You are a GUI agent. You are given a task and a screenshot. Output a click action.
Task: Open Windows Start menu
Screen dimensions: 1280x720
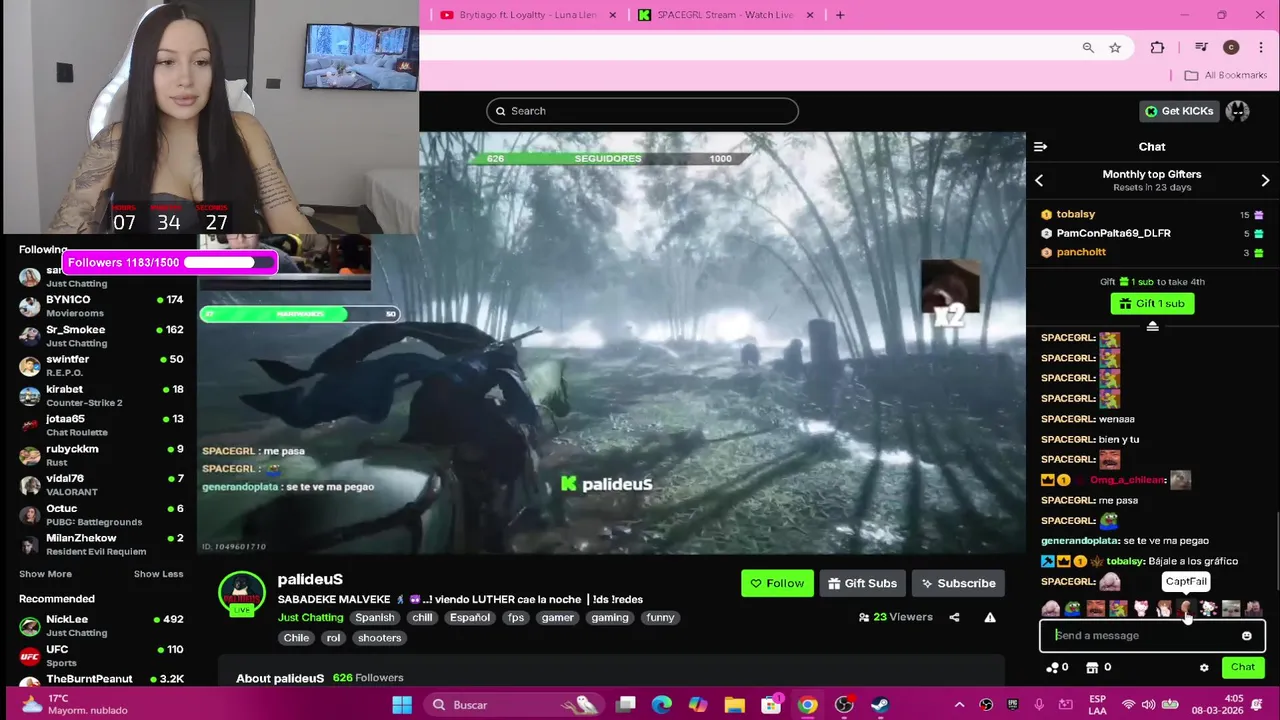coord(402,705)
